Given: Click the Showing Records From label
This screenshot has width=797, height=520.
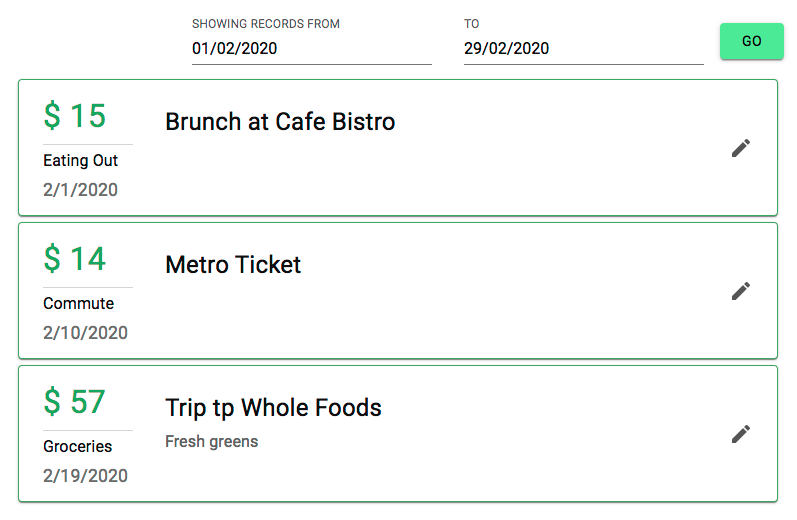Looking at the screenshot, I should click(x=265, y=24).
